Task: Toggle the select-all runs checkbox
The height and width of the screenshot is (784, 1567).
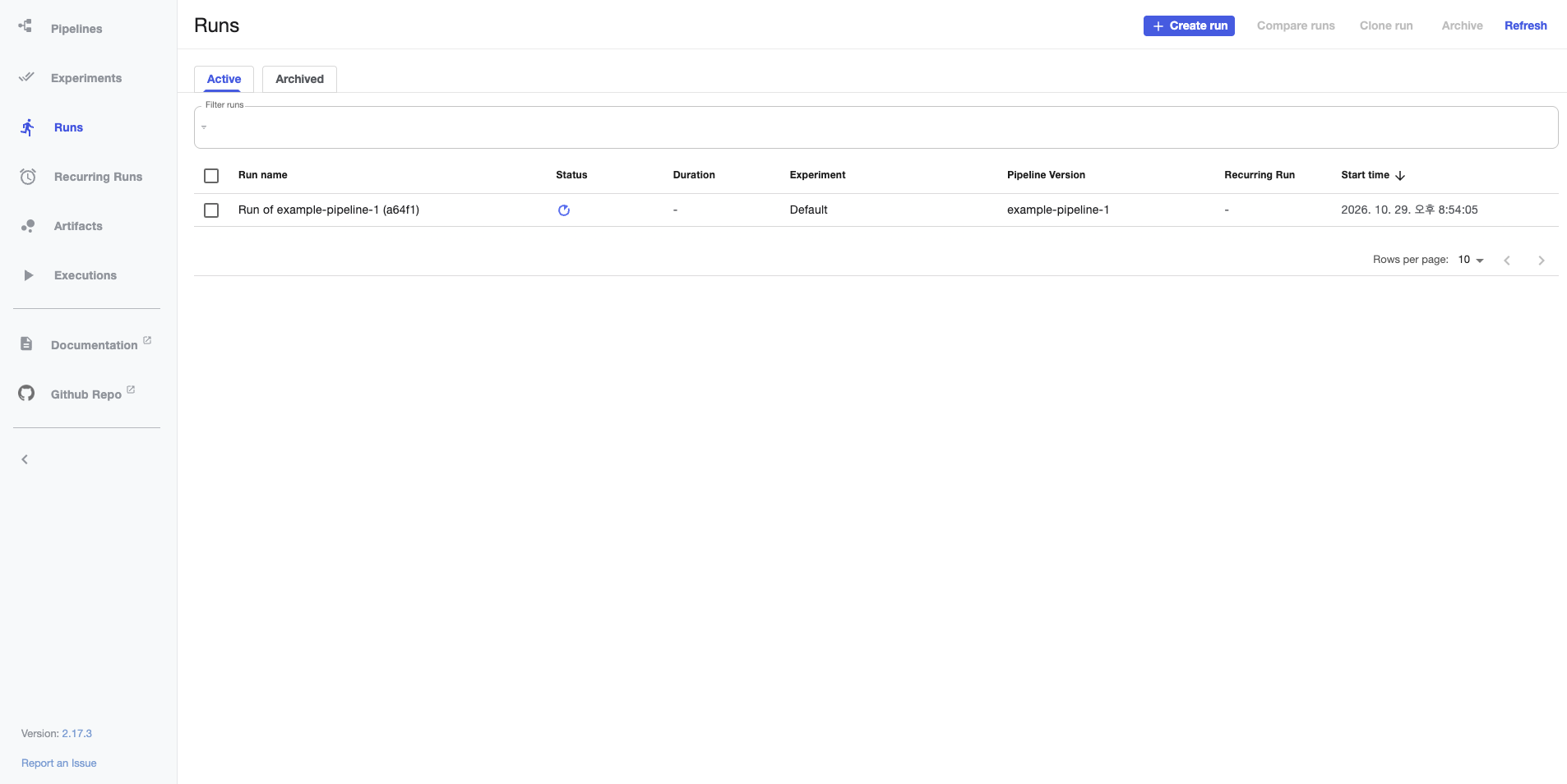Action: click(211, 176)
